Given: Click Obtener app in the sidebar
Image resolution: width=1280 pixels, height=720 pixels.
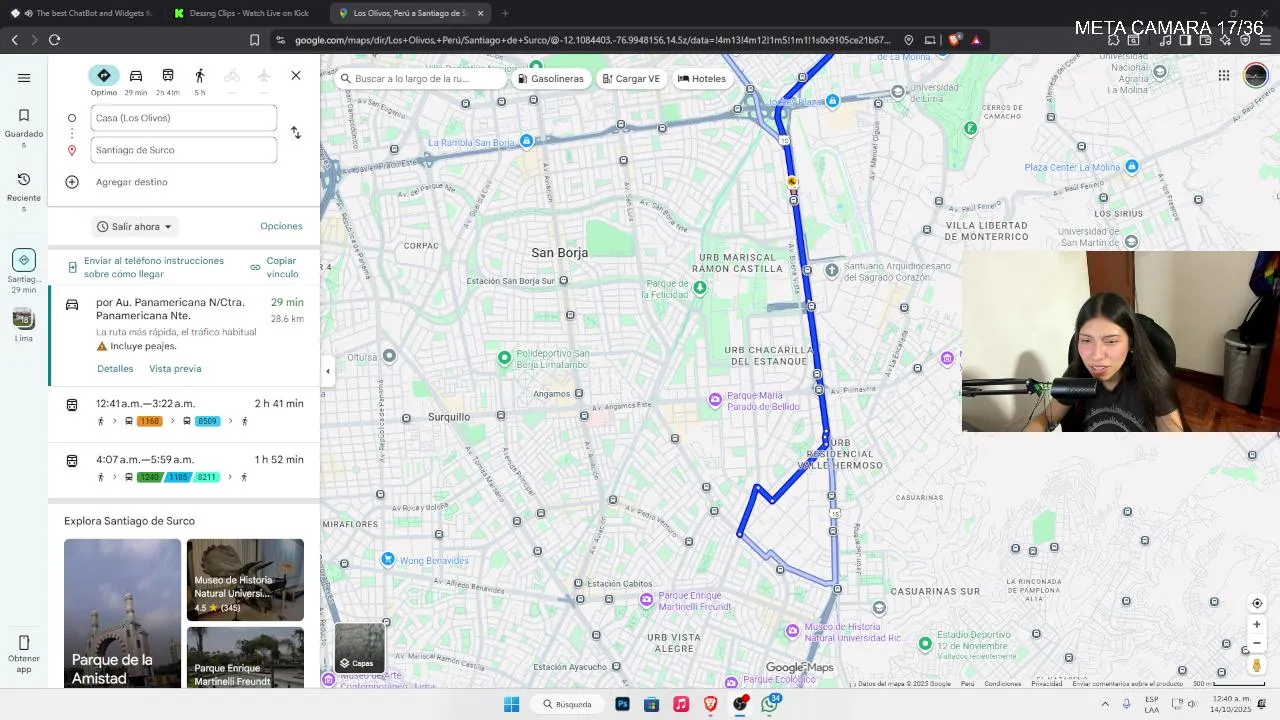Looking at the screenshot, I should pos(24,654).
